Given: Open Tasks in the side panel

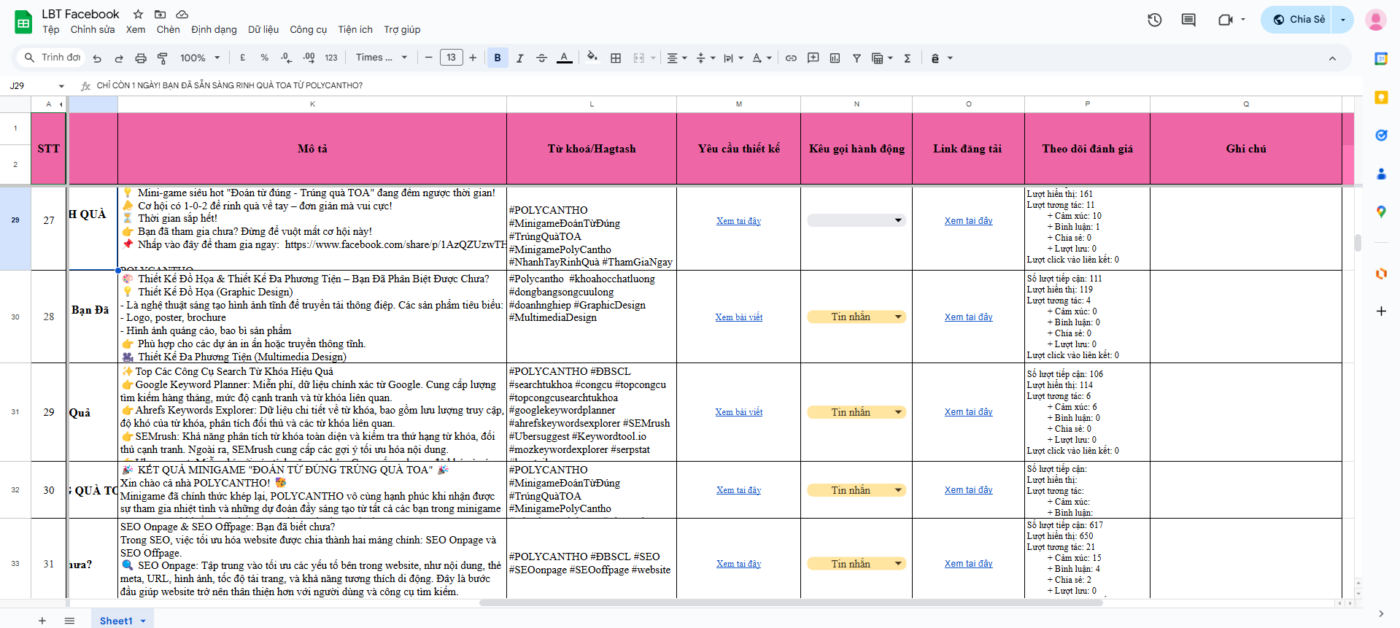Looking at the screenshot, I should pyautogui.click(x=1381, y=135).
